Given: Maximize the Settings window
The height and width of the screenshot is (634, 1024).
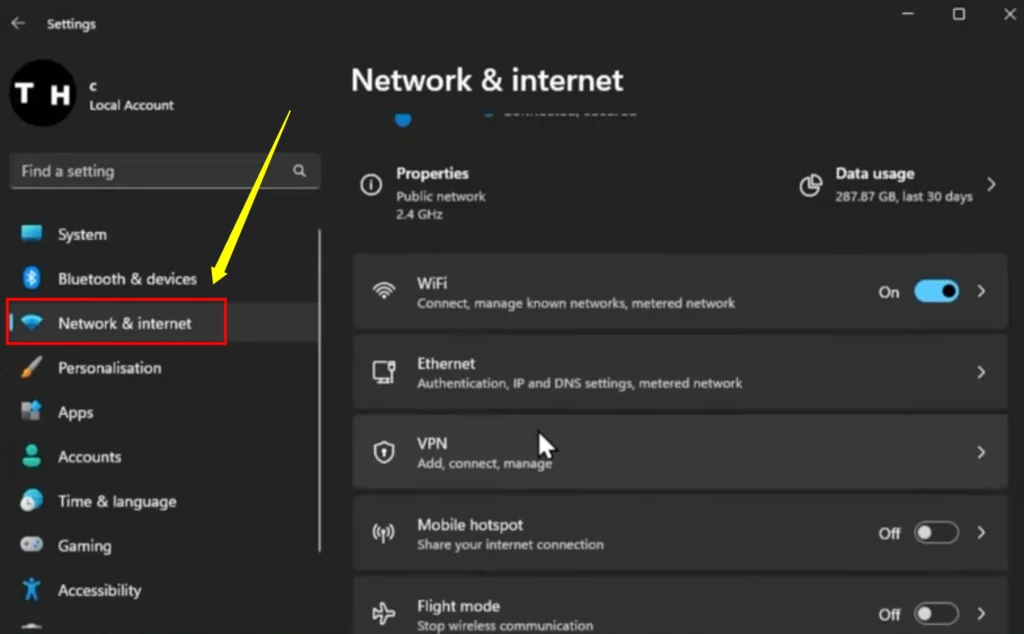Looking at the screenshot, I should coord(959,14).
